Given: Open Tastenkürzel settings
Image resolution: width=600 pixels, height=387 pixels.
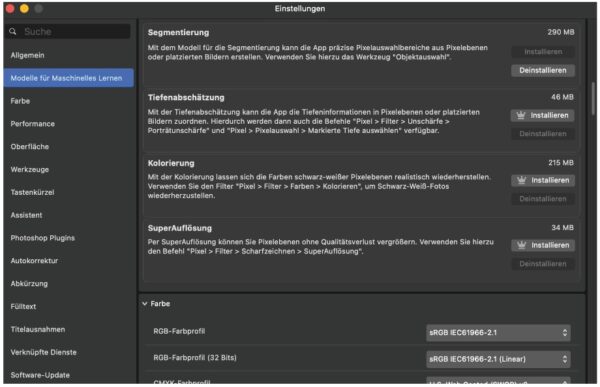Looking at the screenshot, I should tap(33, 192).
